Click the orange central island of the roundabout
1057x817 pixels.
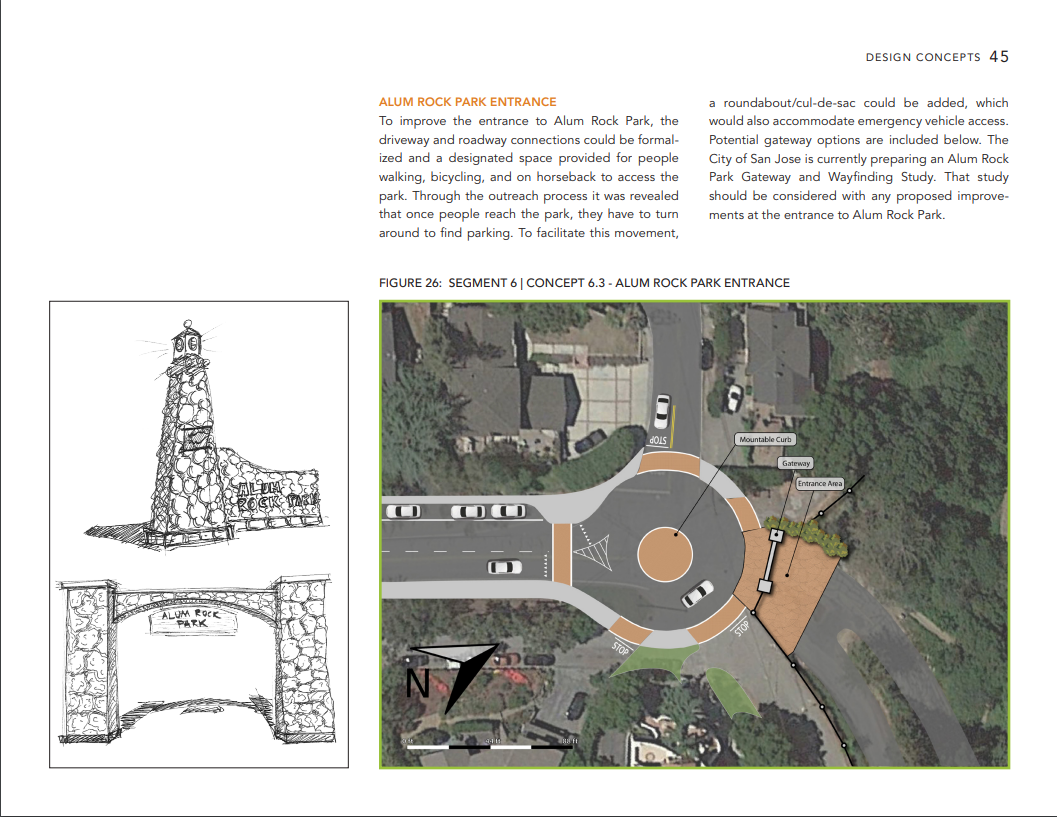tap(665, 555)
